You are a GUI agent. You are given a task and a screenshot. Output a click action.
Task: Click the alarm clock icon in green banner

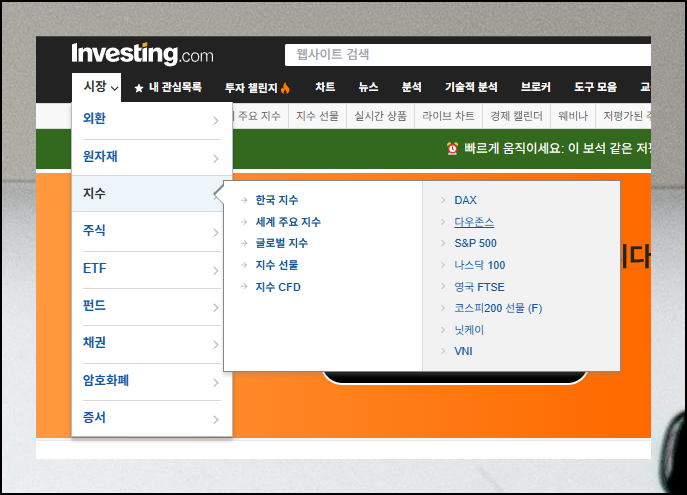click(453, 148)
